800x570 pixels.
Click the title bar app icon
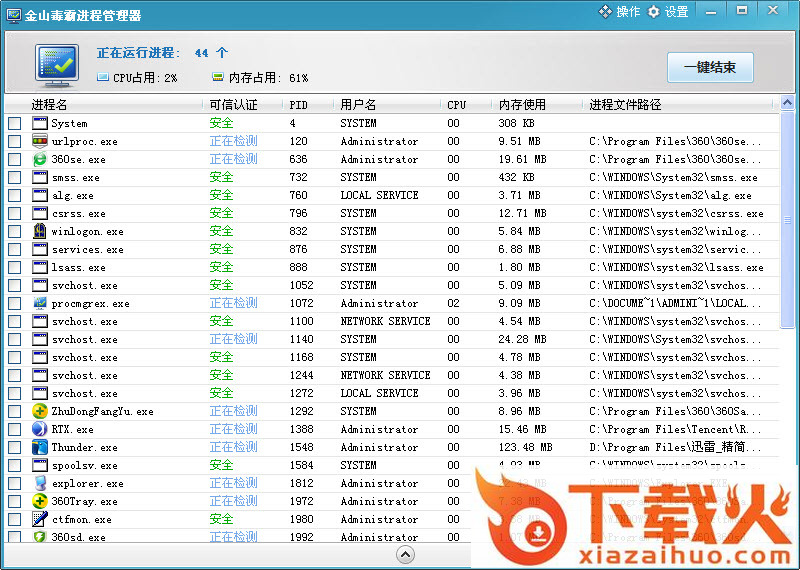(14, 15)
